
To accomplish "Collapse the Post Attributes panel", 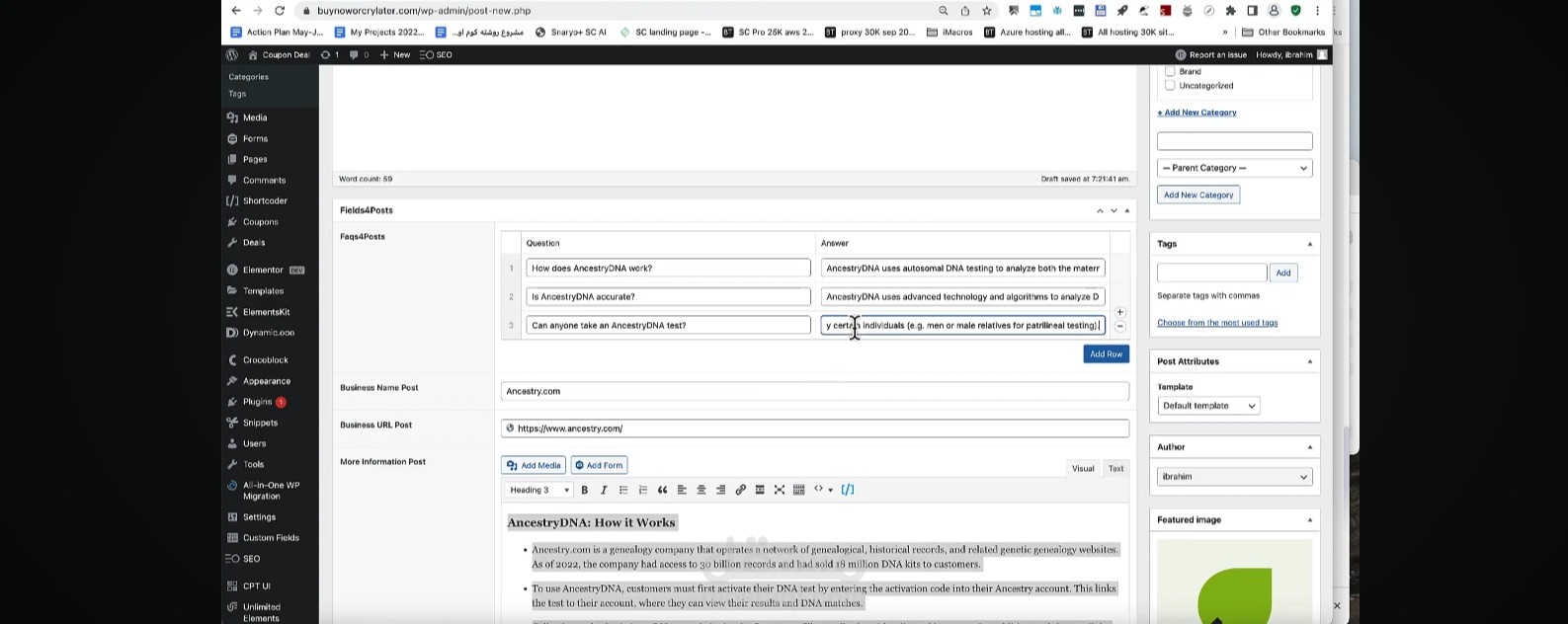I will 1310,361.
